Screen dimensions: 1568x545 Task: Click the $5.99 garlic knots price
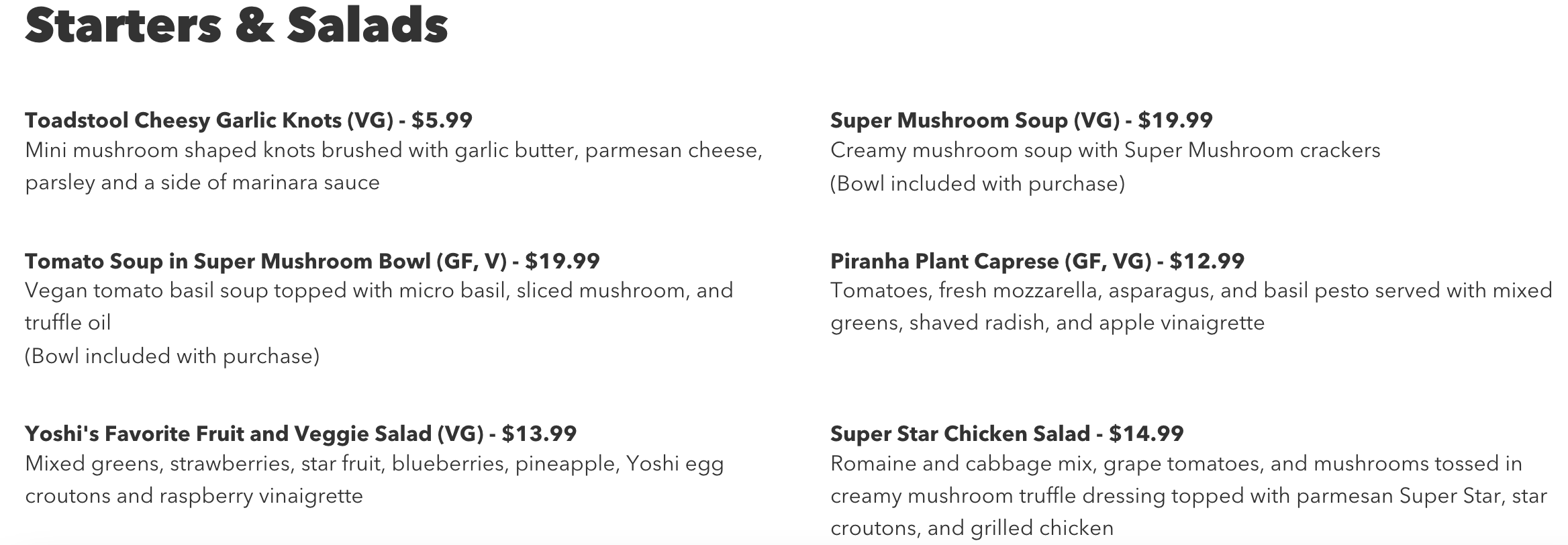[x=442, y=120]
